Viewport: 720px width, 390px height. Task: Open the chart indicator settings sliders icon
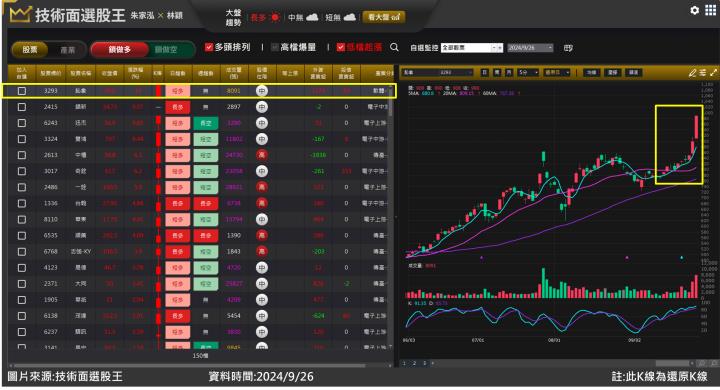[703, 73]
